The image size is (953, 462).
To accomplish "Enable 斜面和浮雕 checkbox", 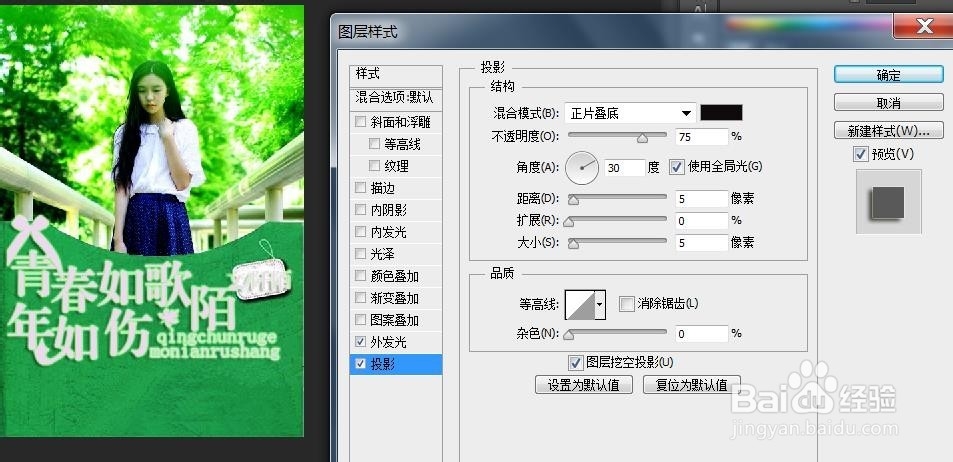I will (360, 122).
